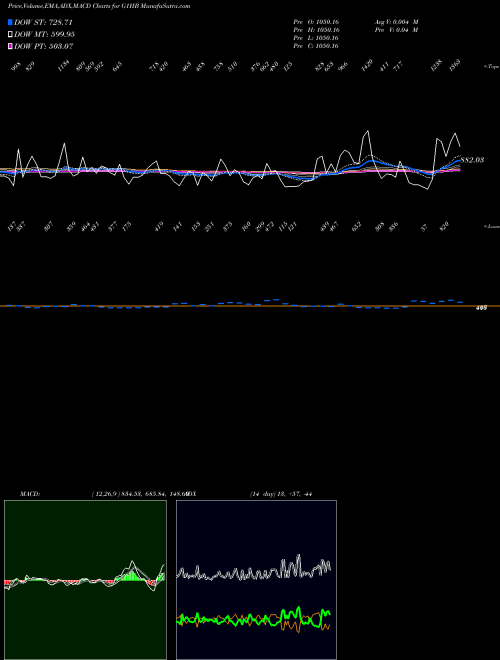Click the last price label beside the blue EMA line
Image resolution: width=500 pixels, height=660 pixels.
(472, 160)
